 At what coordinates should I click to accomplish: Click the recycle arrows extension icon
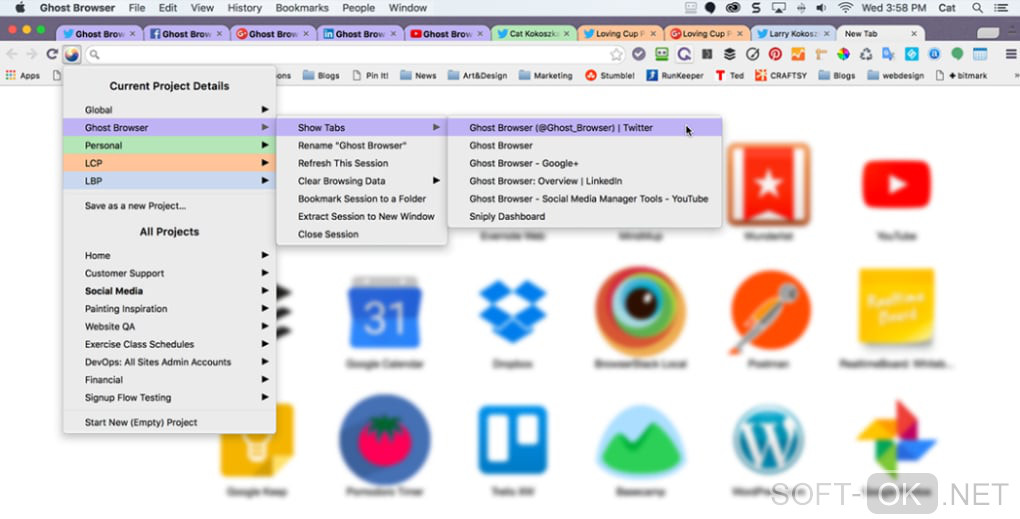tap(866, 54)
